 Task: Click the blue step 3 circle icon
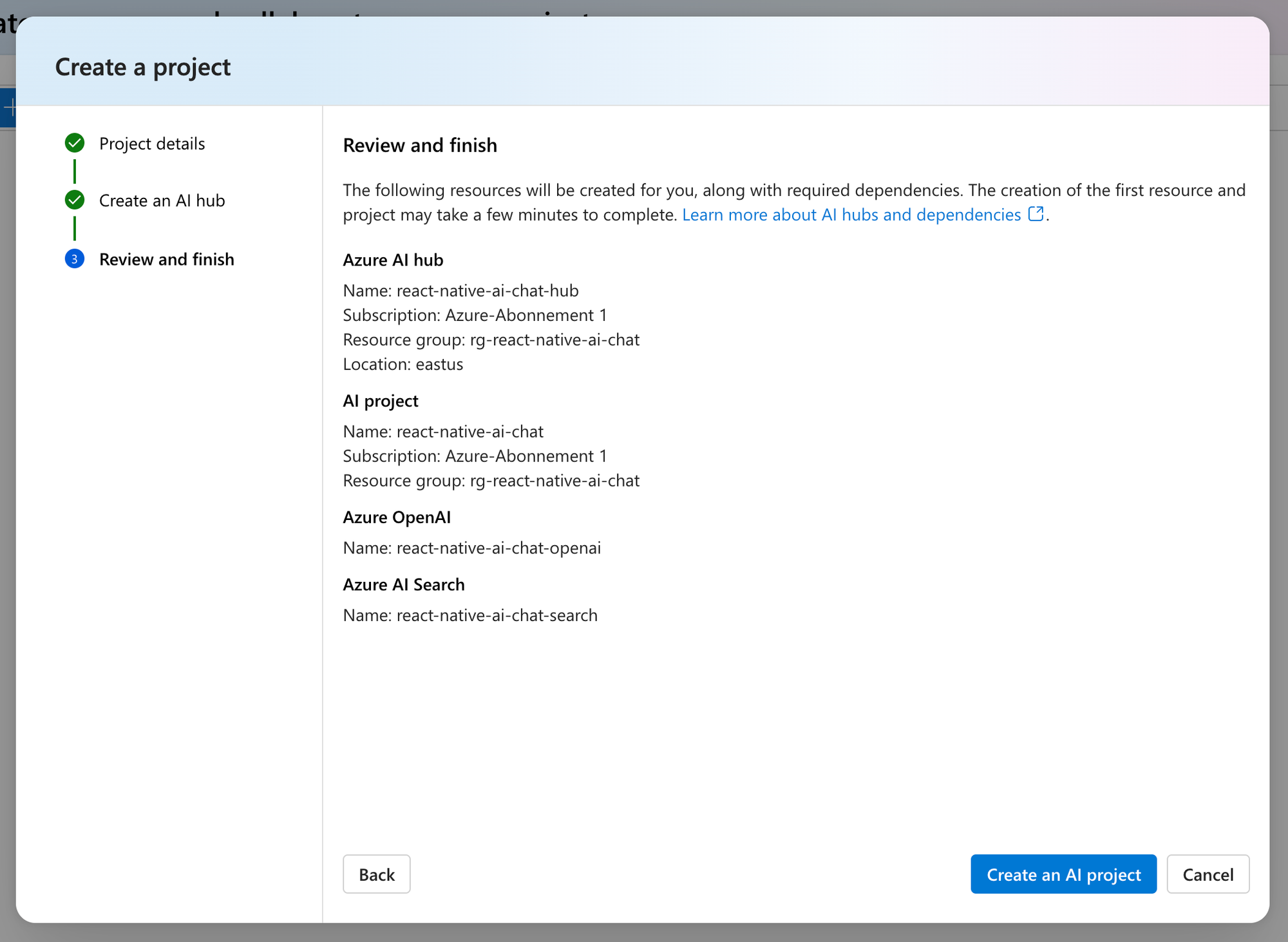tap(75, 259)
